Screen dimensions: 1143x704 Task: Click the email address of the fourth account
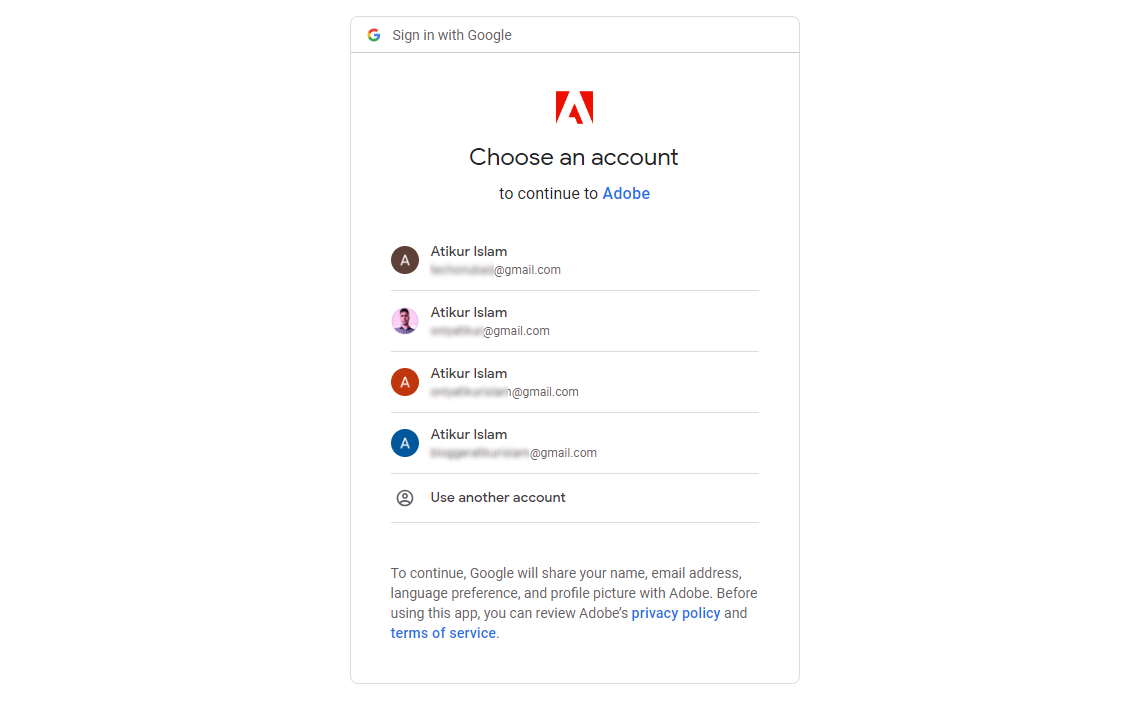[x=514, y=452]
